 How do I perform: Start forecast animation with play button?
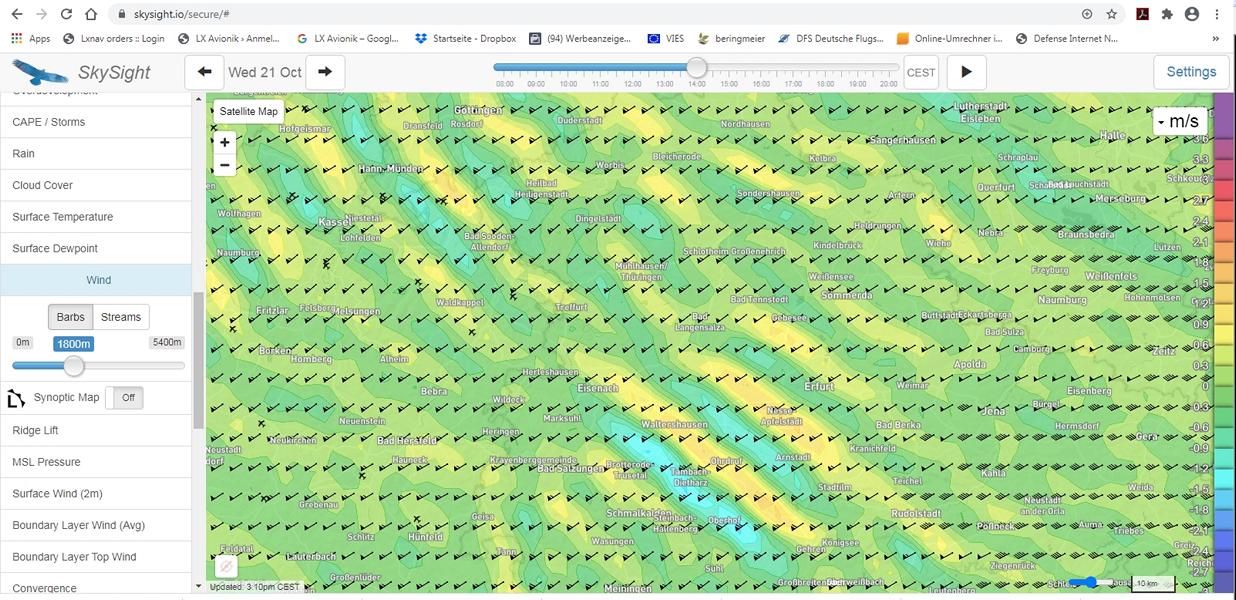pyautogui.click(x=966, y=72)
